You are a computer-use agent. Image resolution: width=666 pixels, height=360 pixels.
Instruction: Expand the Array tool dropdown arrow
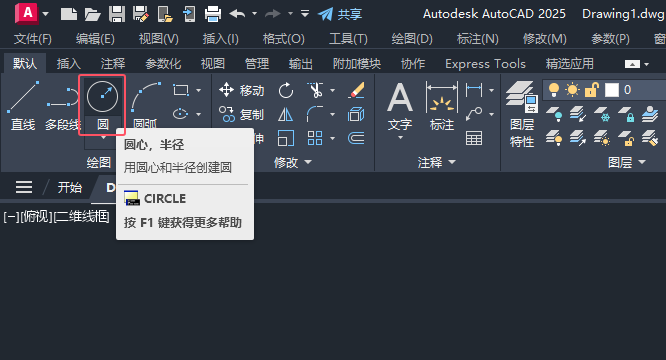(x=333, y=138)
